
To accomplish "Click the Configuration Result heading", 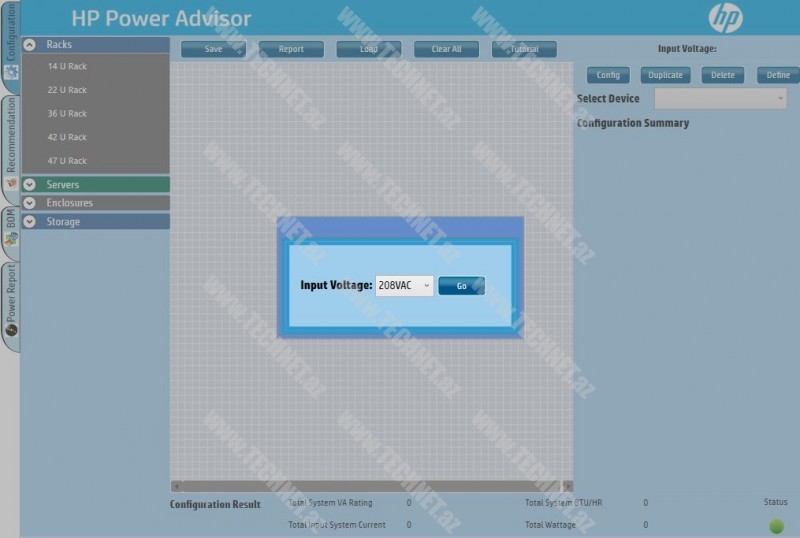I will (x=215, y=504).
